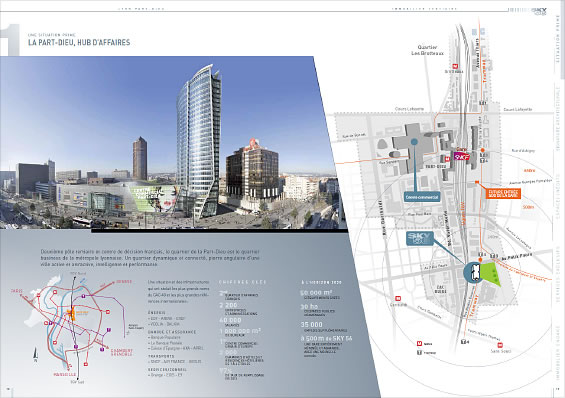The height and width of the screenshot is (398, 565).
Task: Click the metro icon at Saxe-Gambetta station
Action: 398,299
